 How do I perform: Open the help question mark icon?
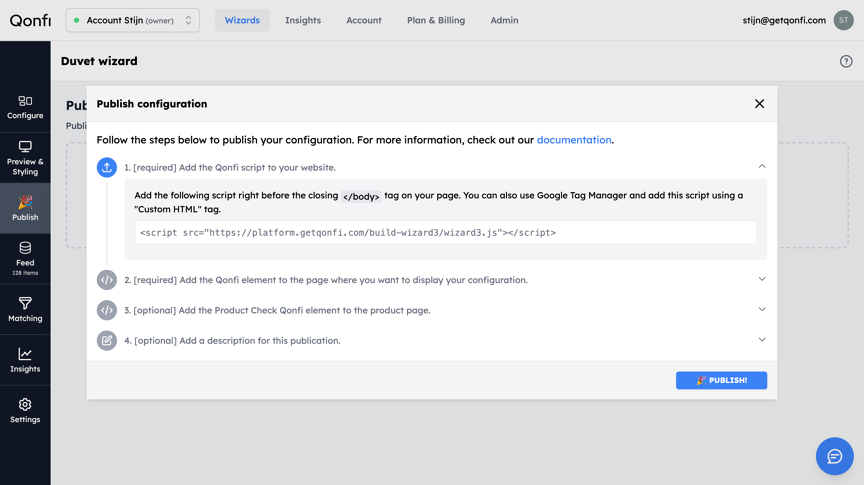point(846,61)
